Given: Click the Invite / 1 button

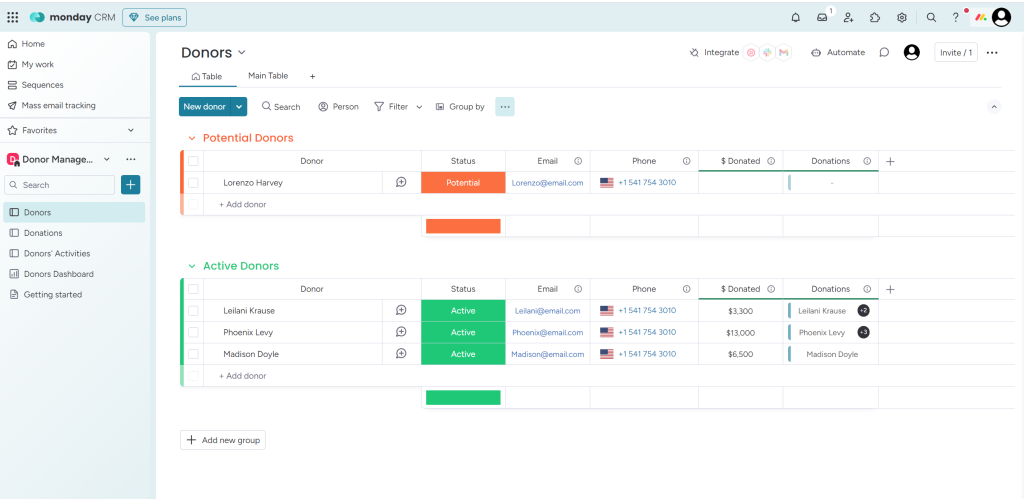Looking at the screenshot, I should [955, 52].
